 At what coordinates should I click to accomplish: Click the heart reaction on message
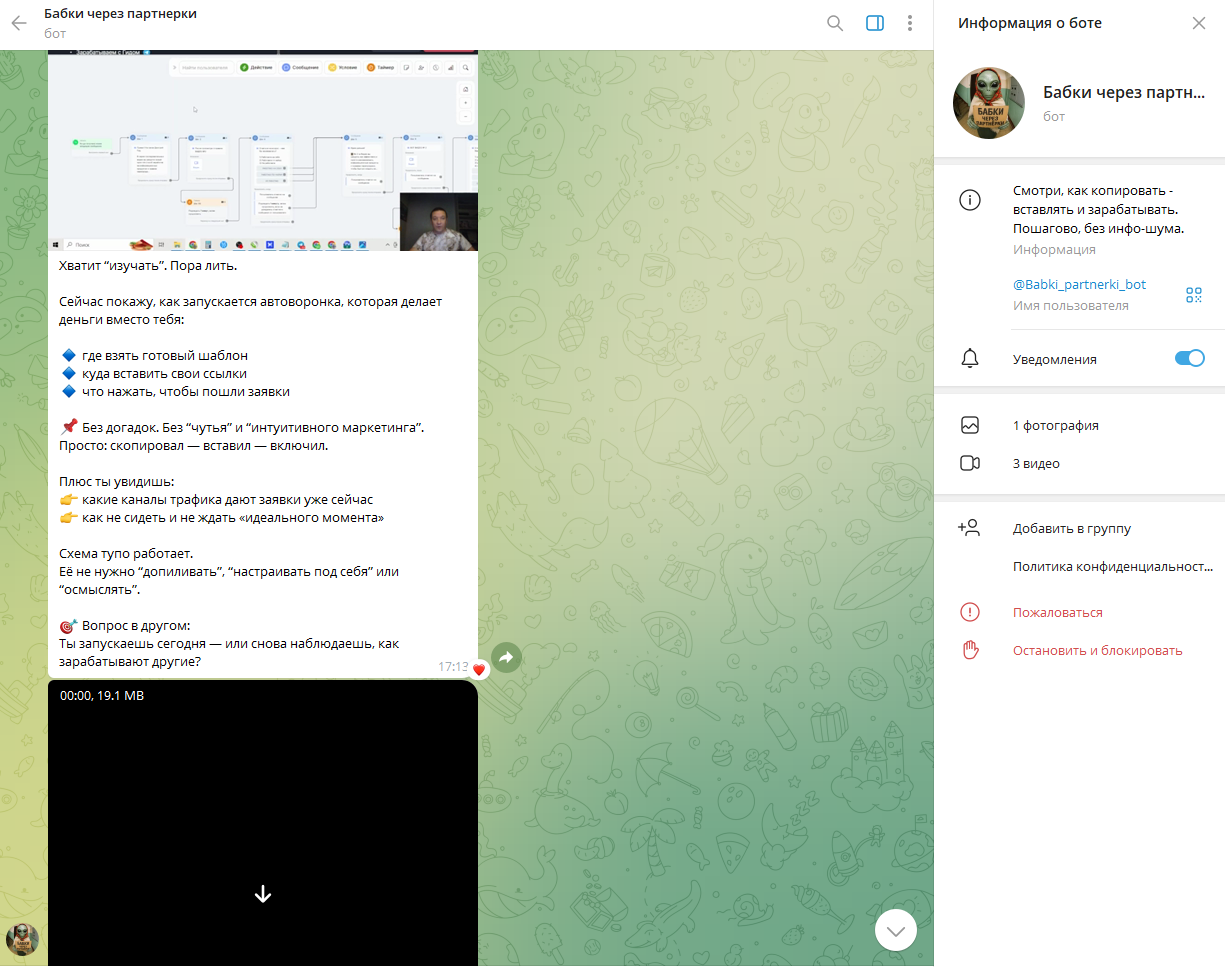479,669
